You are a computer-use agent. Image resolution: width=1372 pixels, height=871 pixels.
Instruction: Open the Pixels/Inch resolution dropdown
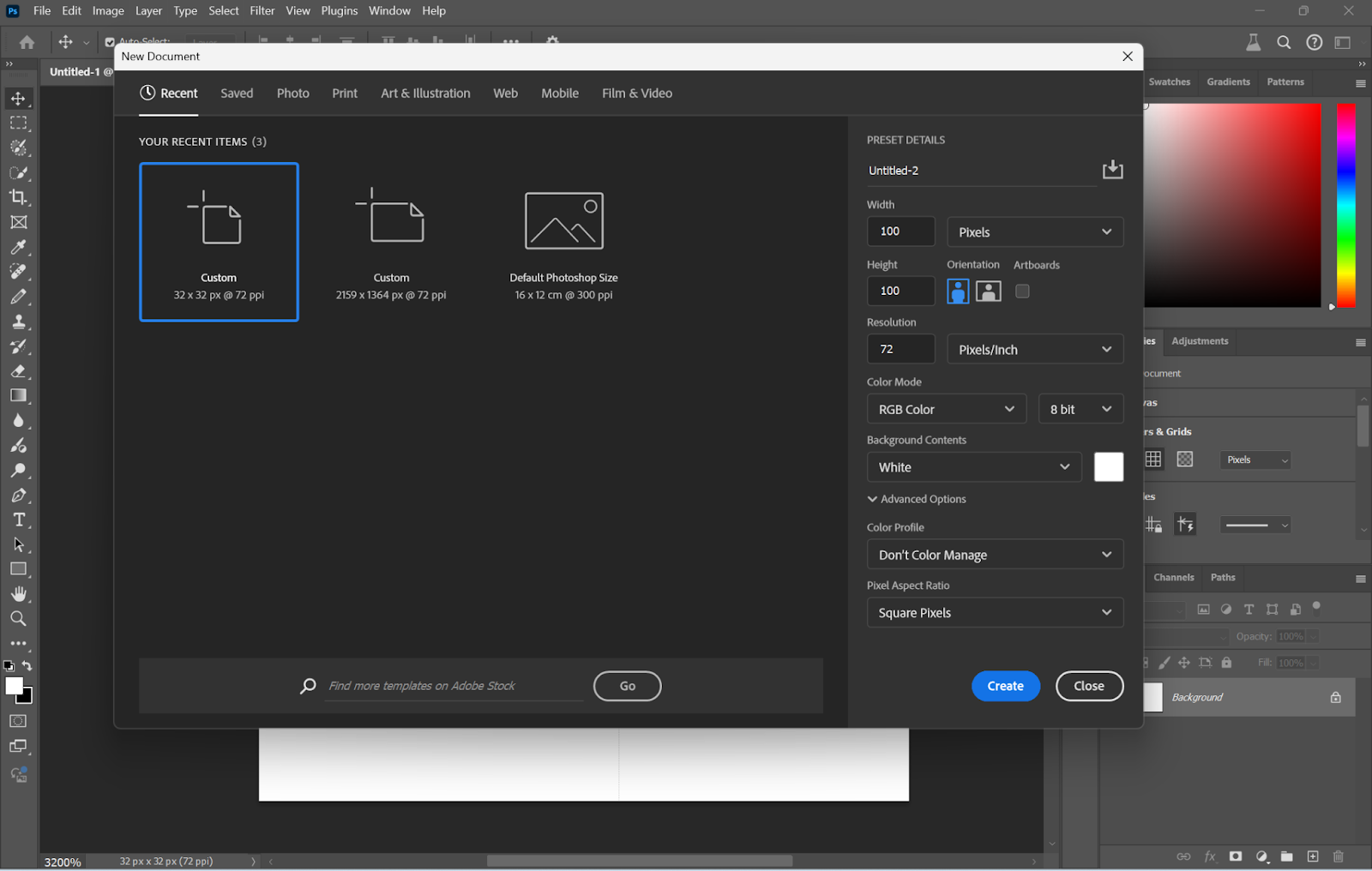(x=1035, y=350)
